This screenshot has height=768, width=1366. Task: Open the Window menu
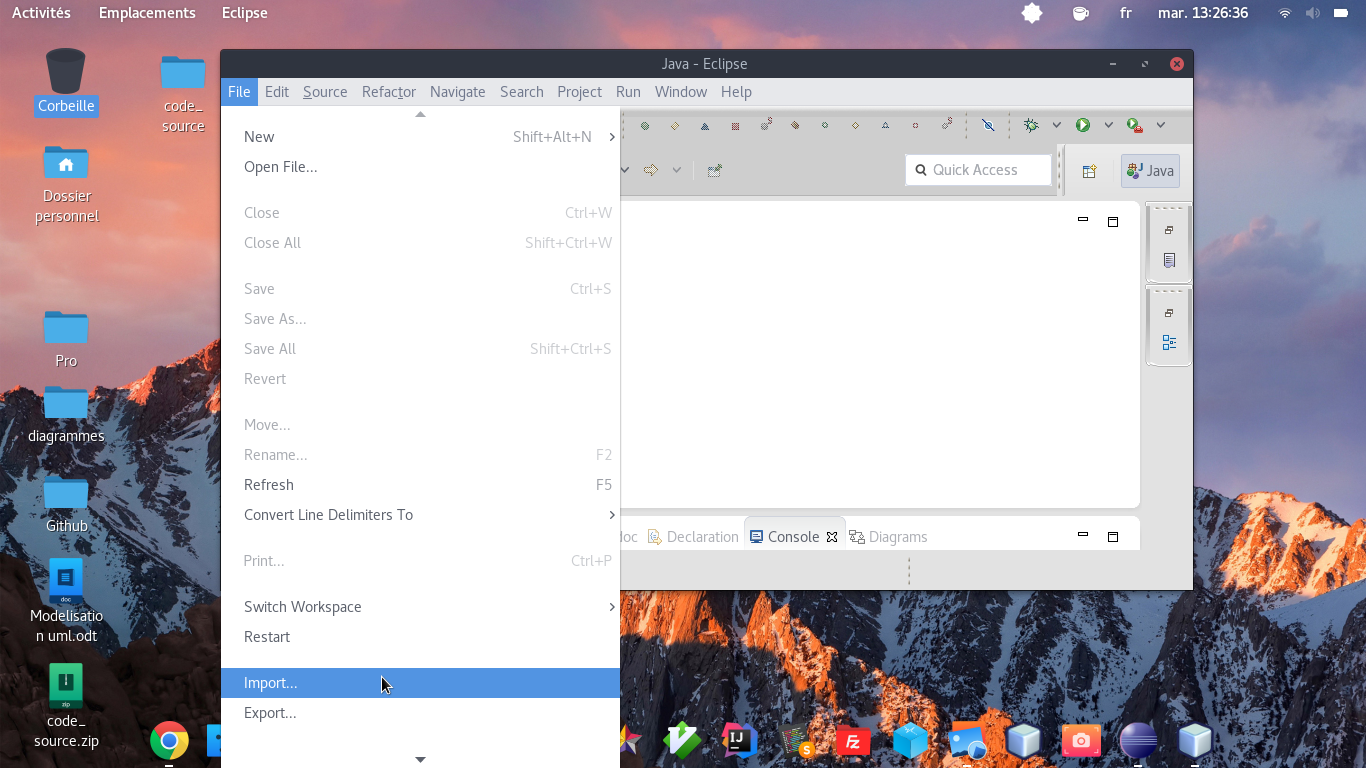coord(681,92)
